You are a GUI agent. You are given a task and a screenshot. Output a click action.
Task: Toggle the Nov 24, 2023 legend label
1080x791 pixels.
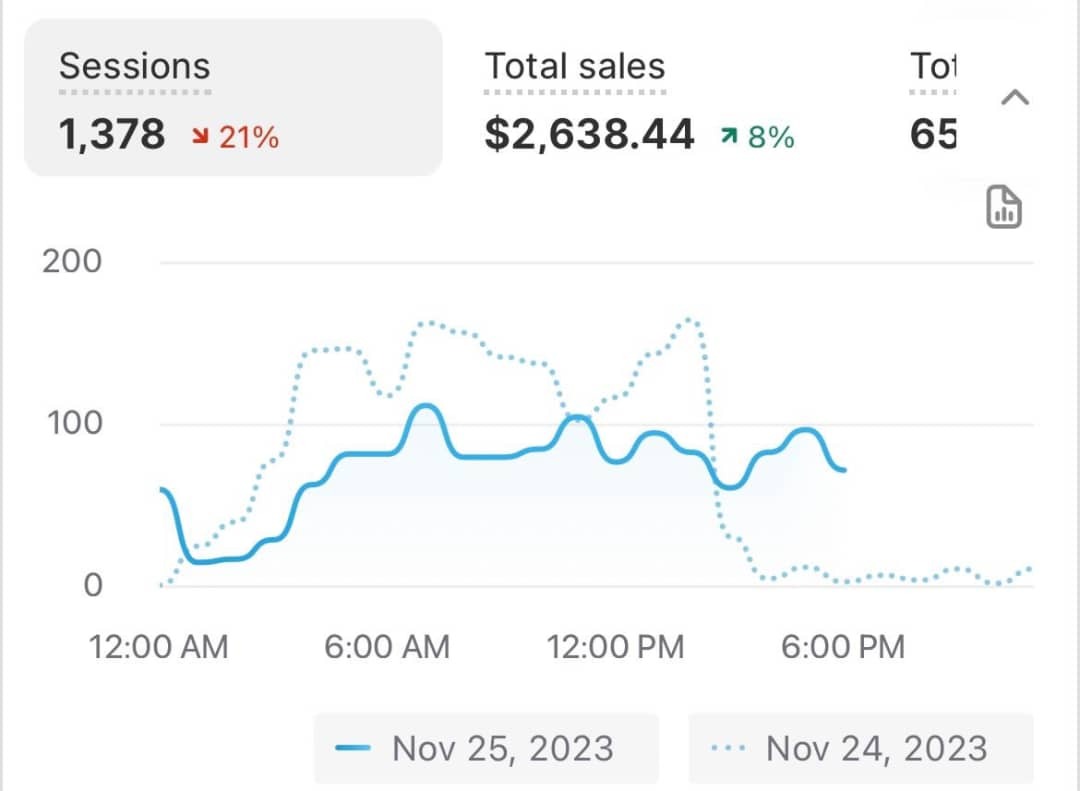(x=876, y=748)
